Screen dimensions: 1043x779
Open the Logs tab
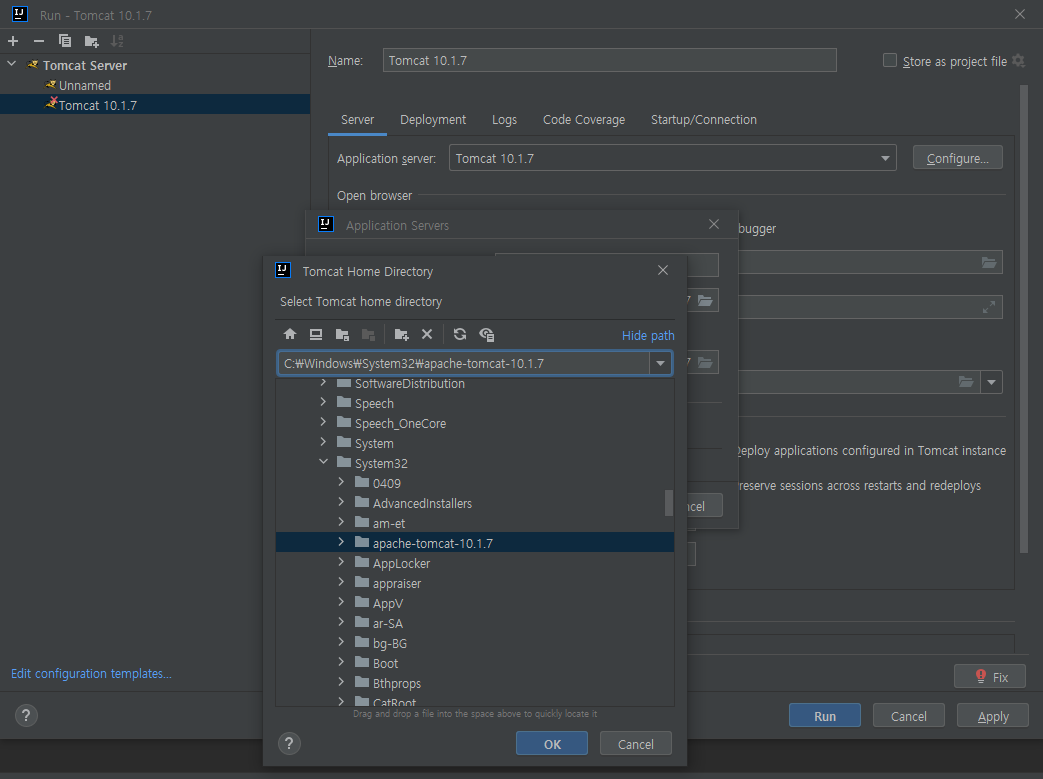[x=504, y=120]
